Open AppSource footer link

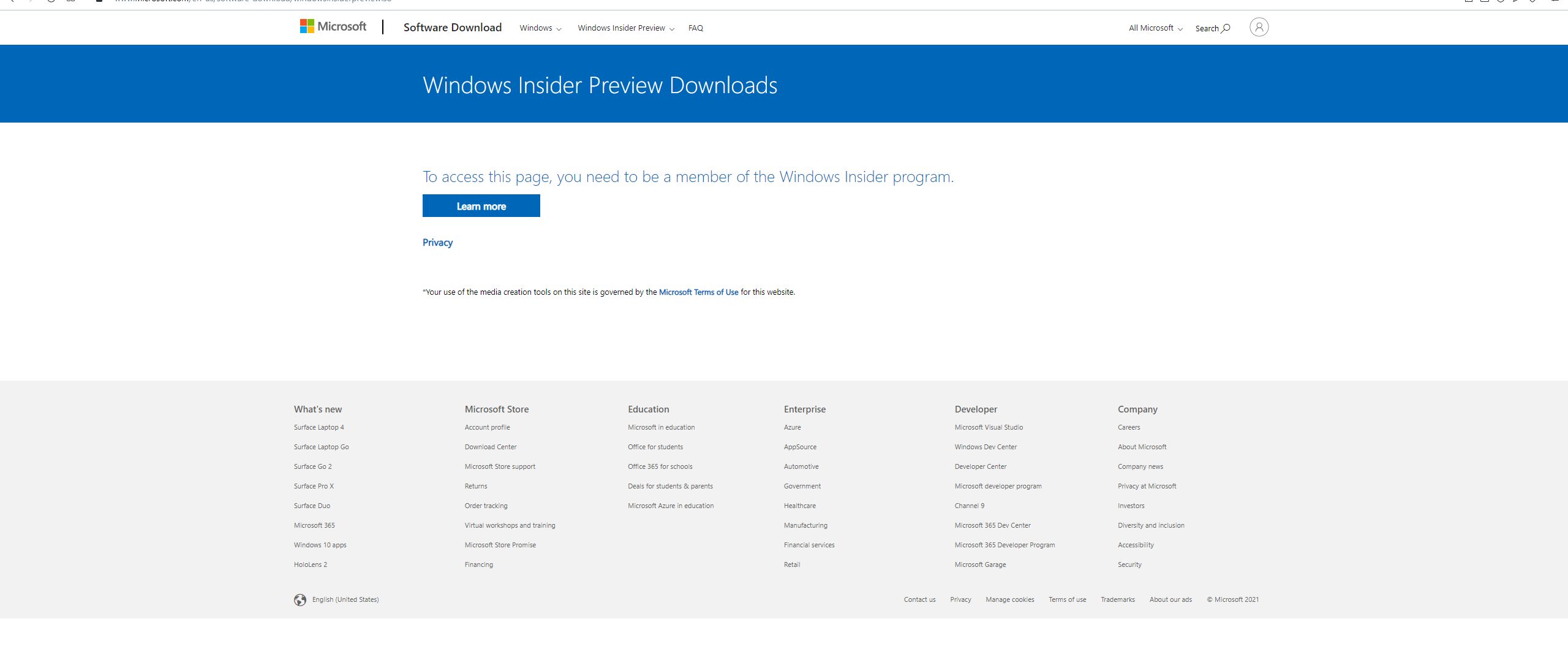801,447
